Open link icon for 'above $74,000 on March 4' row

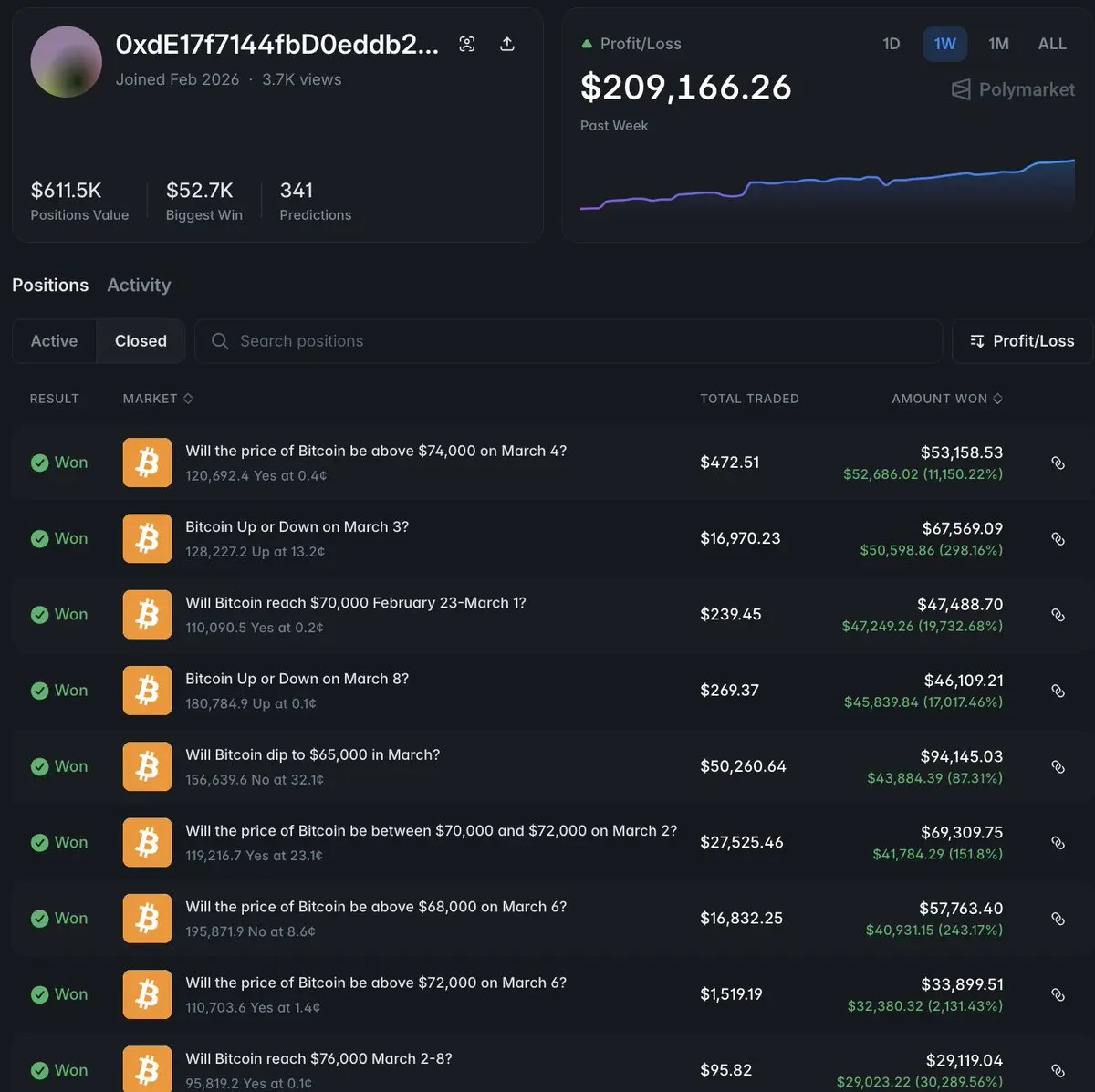(1058, 463)
